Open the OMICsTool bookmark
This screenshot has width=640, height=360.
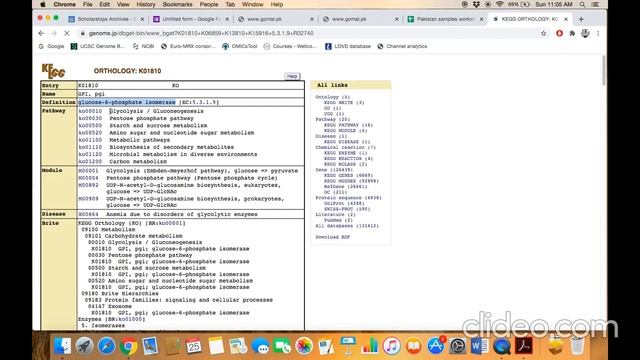pyautogui.click(x=240, y=47)
